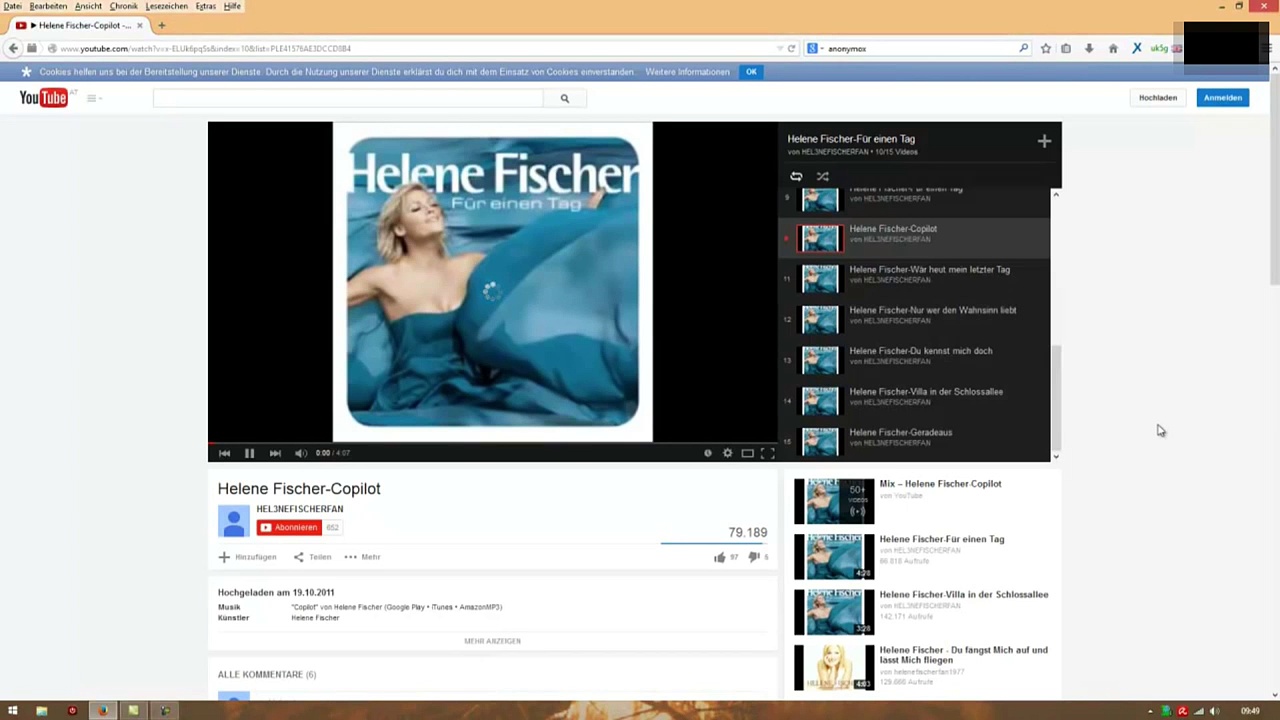Click the blue Anmelden button
Image resolution: width=1280 pixels, height=720 pixels.
pos(1222,98)
